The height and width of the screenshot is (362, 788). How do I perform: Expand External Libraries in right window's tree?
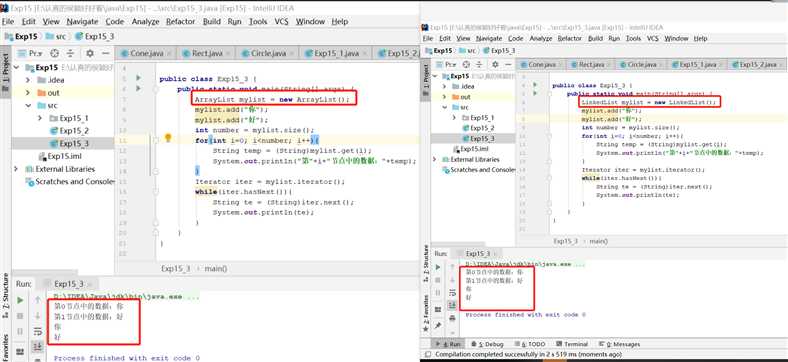click(435, 159)
